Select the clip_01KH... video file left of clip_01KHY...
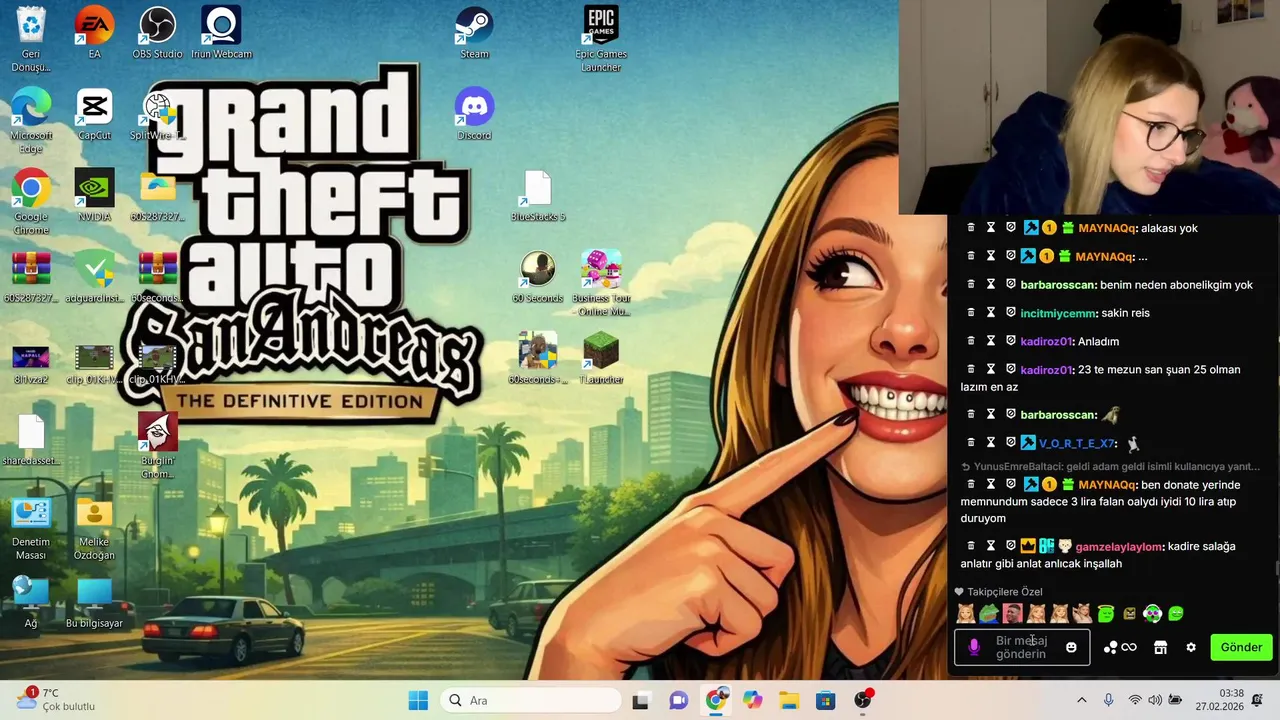Viewport: 1280px width, 720px height. pyautogui.click(x=94, y=363)
